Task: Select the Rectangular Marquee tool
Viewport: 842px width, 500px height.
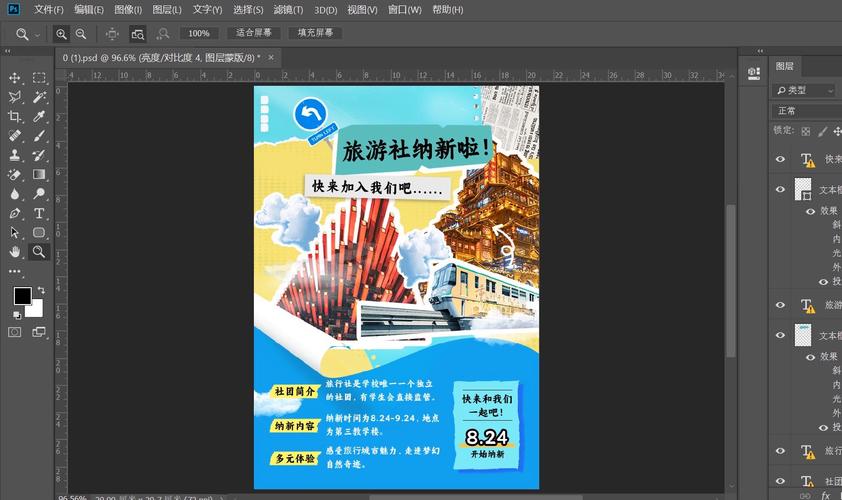Action: pyautogui.click(x=39, y=78)
